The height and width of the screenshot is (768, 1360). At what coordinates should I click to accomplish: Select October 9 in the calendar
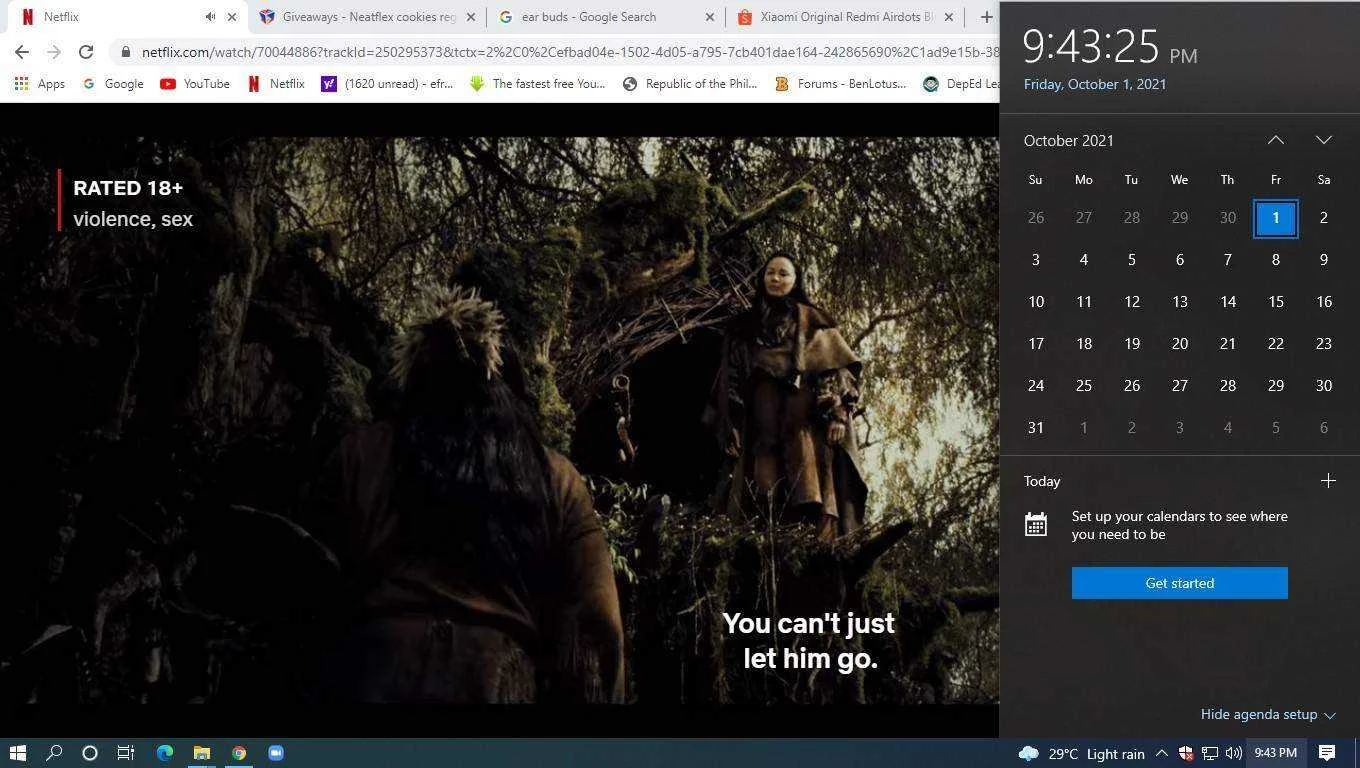click(x=1324, y=260)
